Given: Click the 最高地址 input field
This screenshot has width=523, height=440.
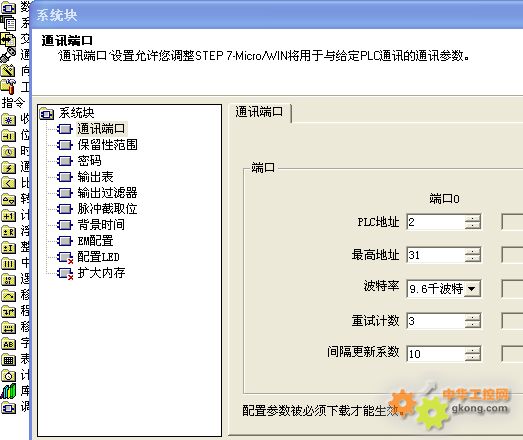Looking at the screenshot, I should pos(436,255).
